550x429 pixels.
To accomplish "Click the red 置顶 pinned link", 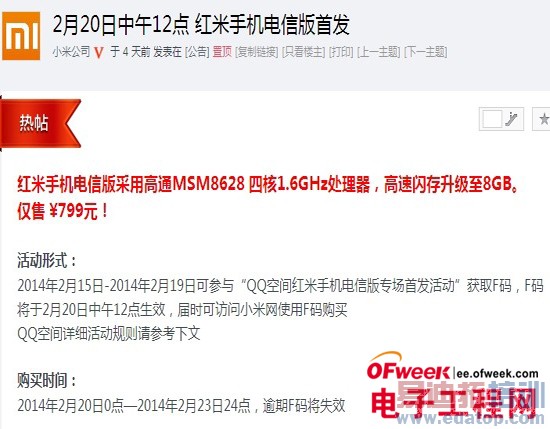I will 222,52.
